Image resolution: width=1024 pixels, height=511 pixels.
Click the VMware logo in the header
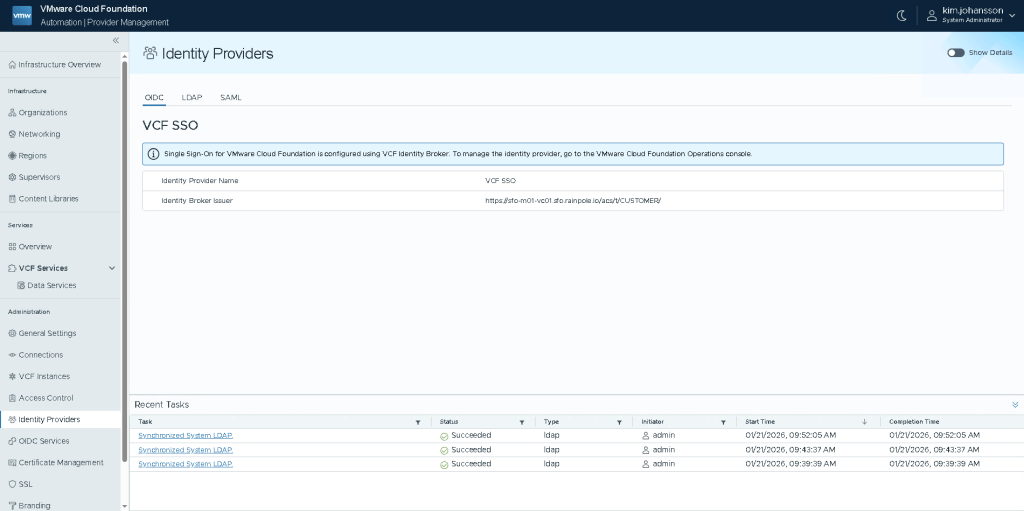(21, 15)
